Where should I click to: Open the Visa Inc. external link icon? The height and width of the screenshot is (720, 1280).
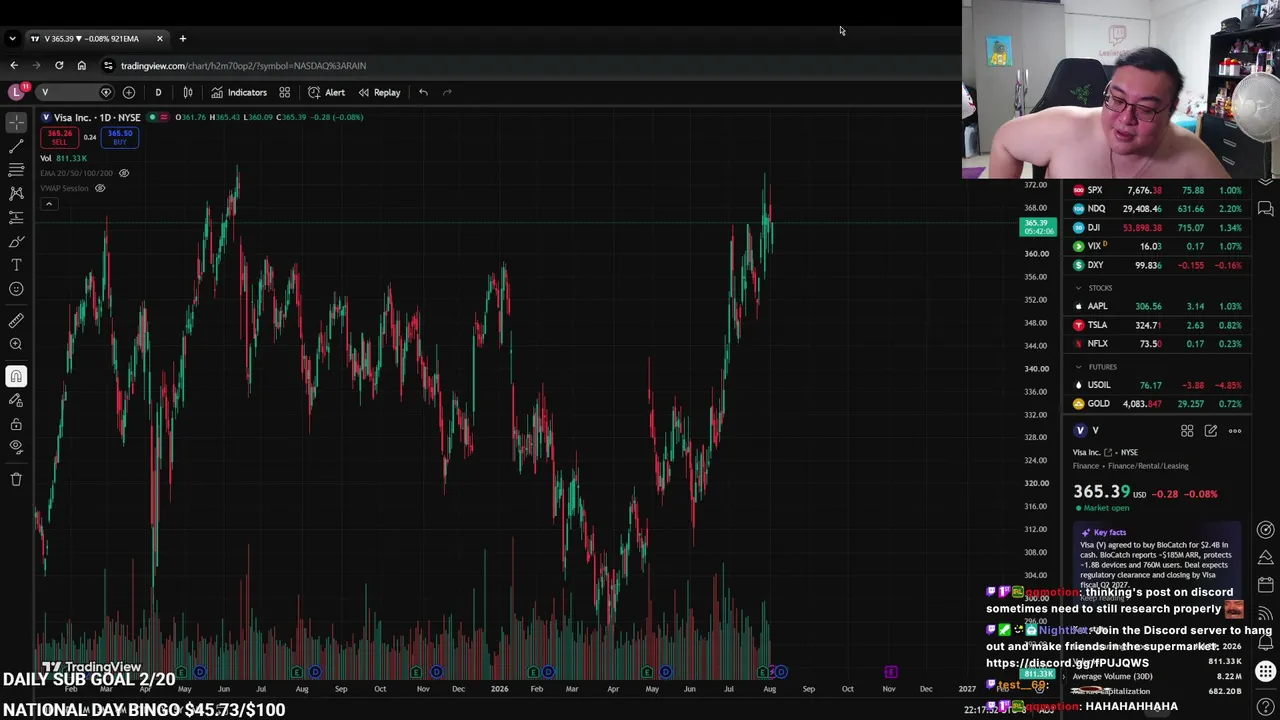(x=1108, y=452)
